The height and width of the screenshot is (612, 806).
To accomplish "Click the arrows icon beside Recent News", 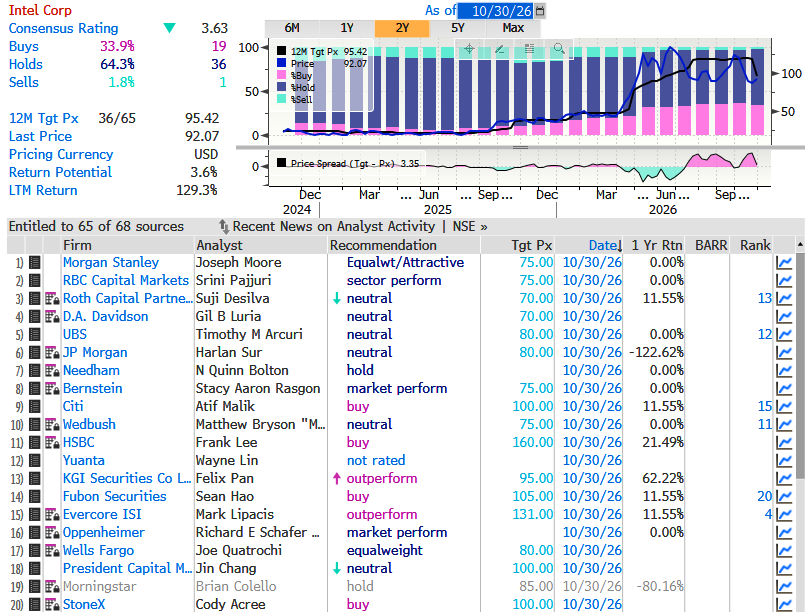I will [224, 226].
